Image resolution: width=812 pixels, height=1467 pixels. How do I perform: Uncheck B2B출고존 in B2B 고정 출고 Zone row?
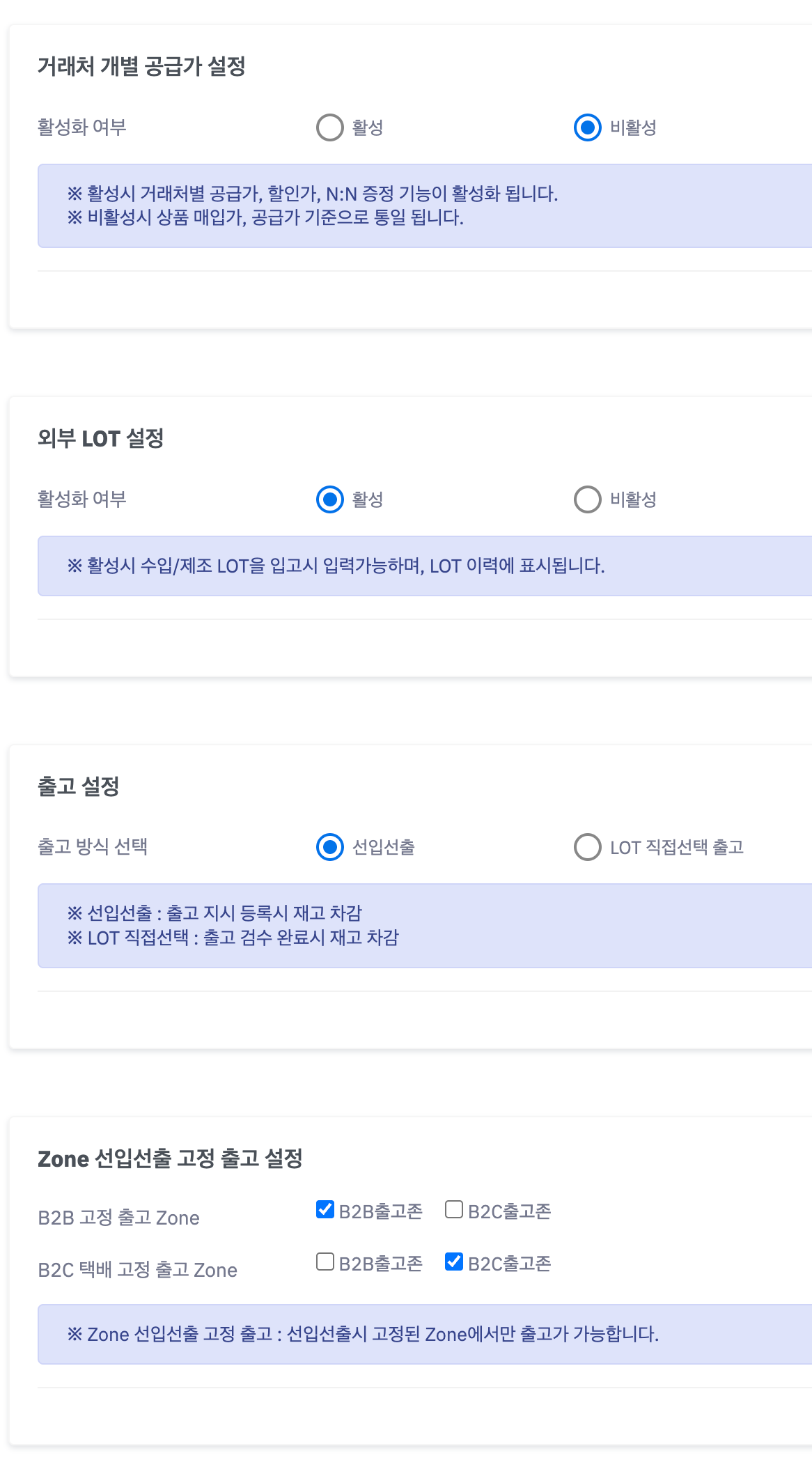click(x=325, y=1209)
